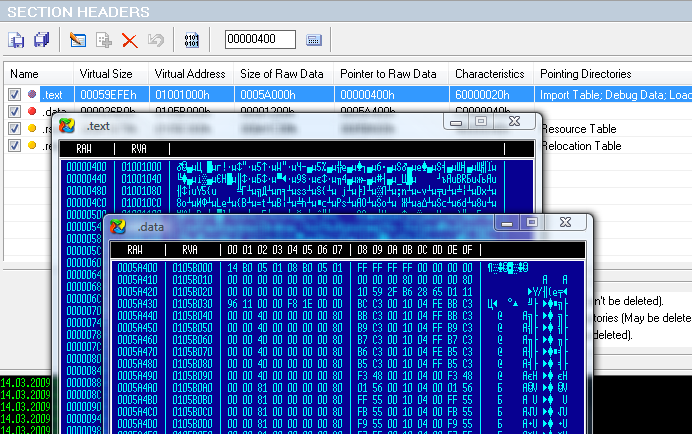This screenshot has width=692, height=434.
Task: Sort by the Characteristics column header
Action: pos(490,74)
